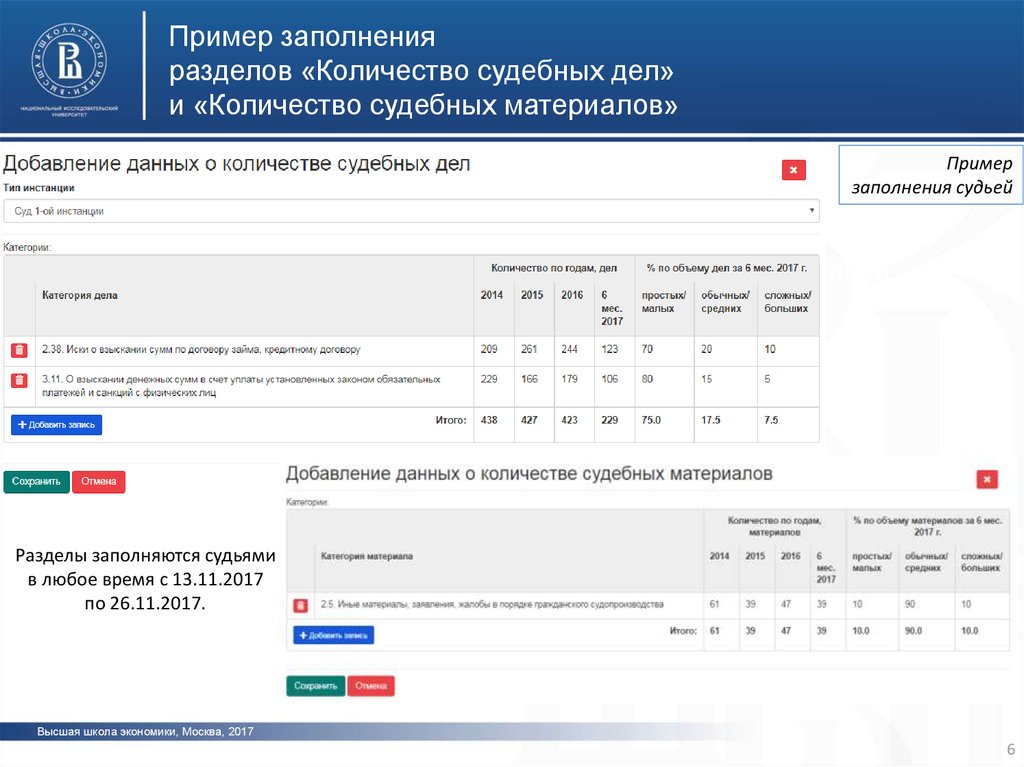Click trash icon for row 3.11
This screenshot has height=767, width=1024.
click(x=19, y=381)
